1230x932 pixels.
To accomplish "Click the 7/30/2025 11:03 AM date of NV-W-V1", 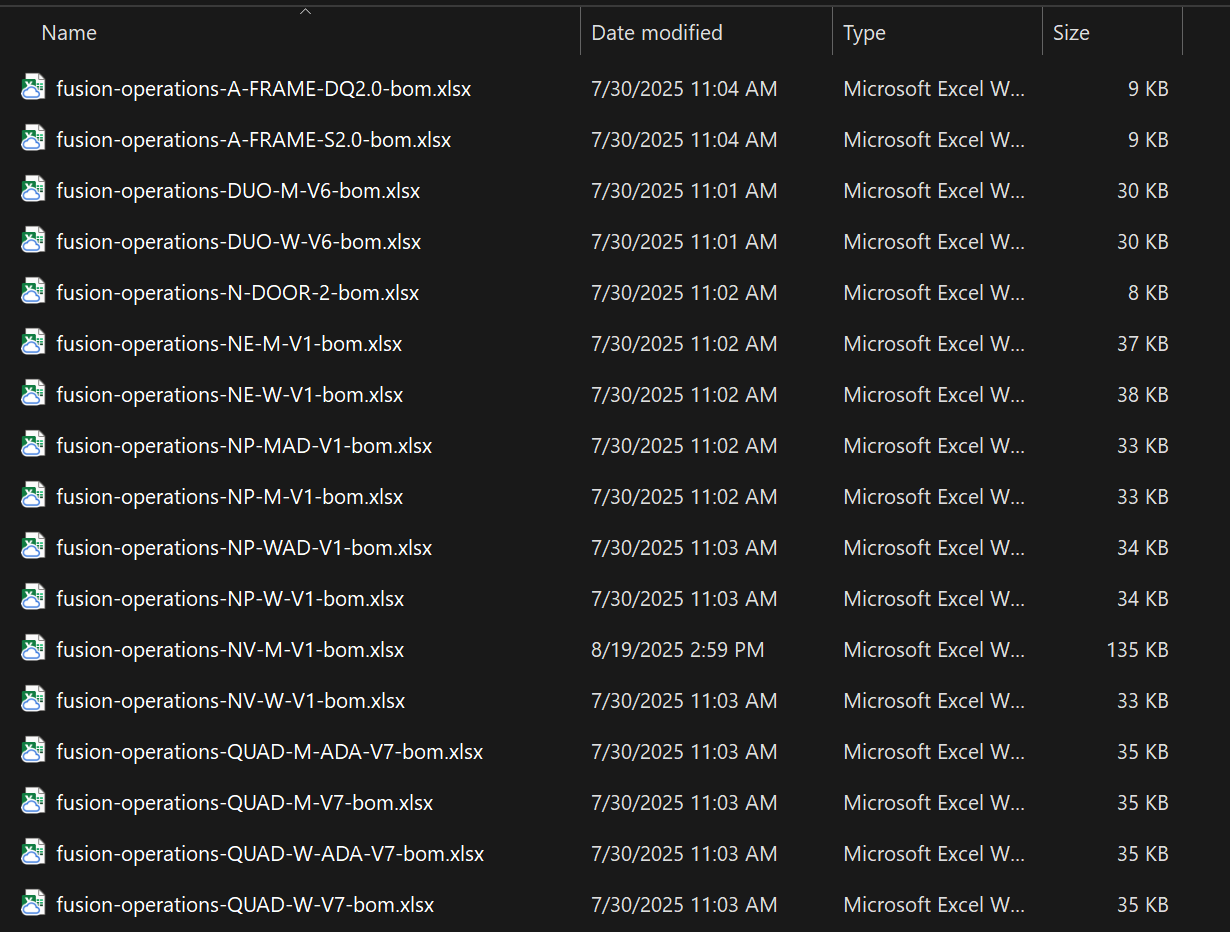I will [x=684, y=700].
